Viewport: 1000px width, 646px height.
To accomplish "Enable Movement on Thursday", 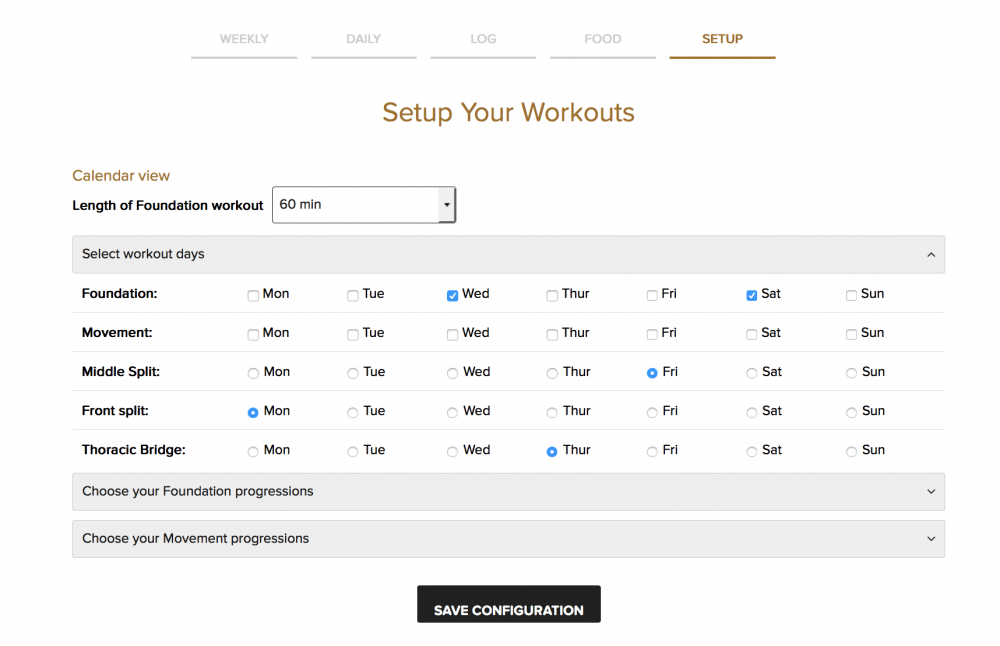I will pyautogui.click(x=552, y=334).
